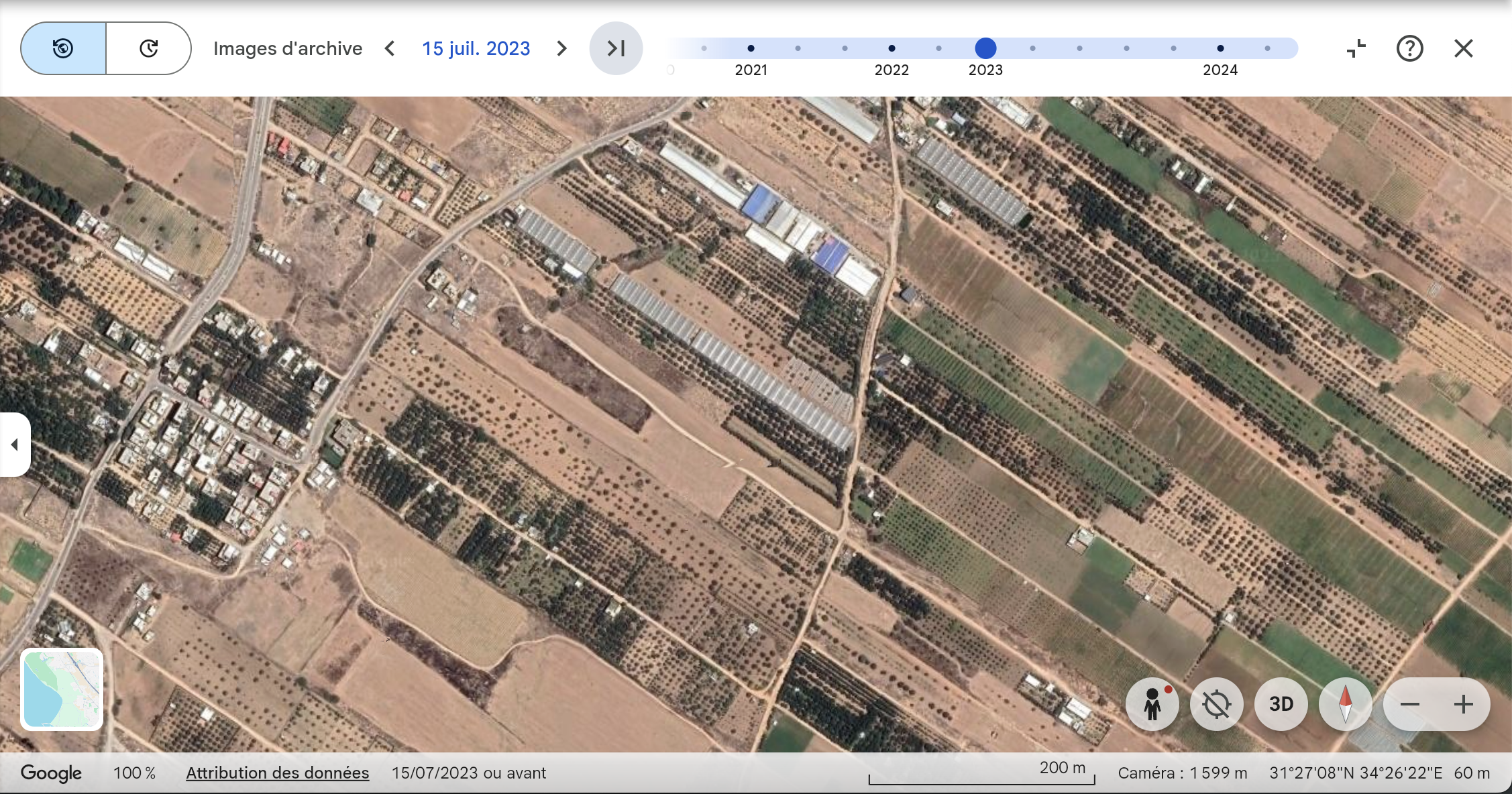1512x794 pixels.
Task: Click the Google logo in status bar
Action: (x=52, y=773)
